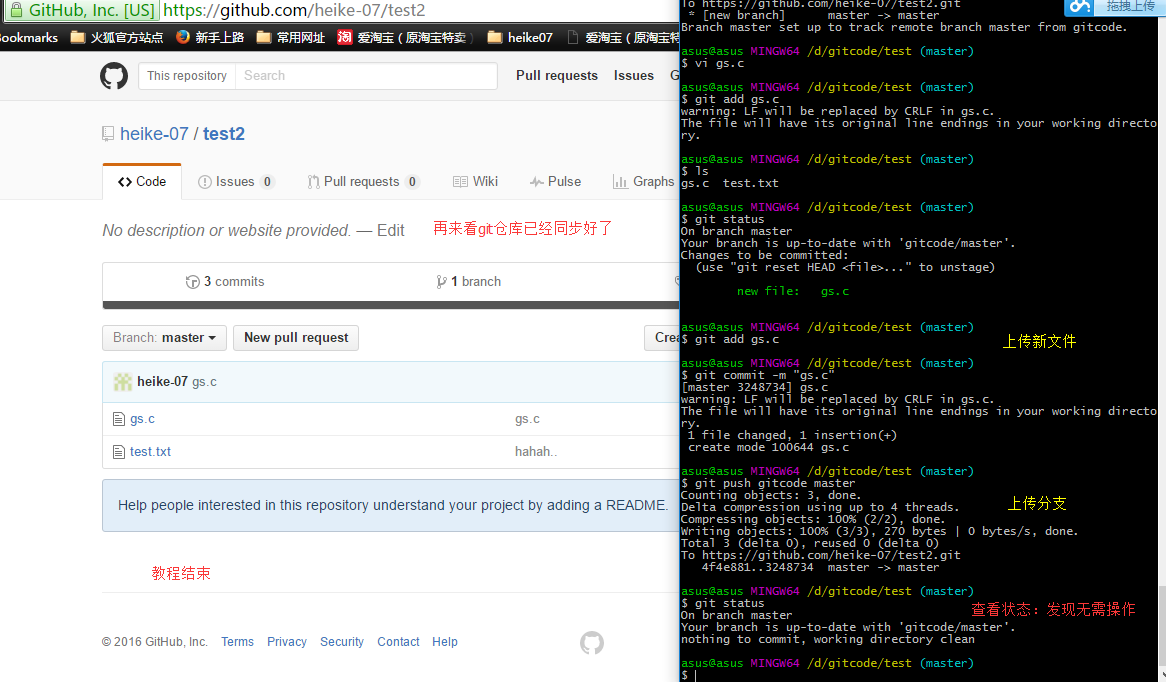Open the heike07 bookmark folder
Screen dimensions: 1166x682
[x=520, y=37]
